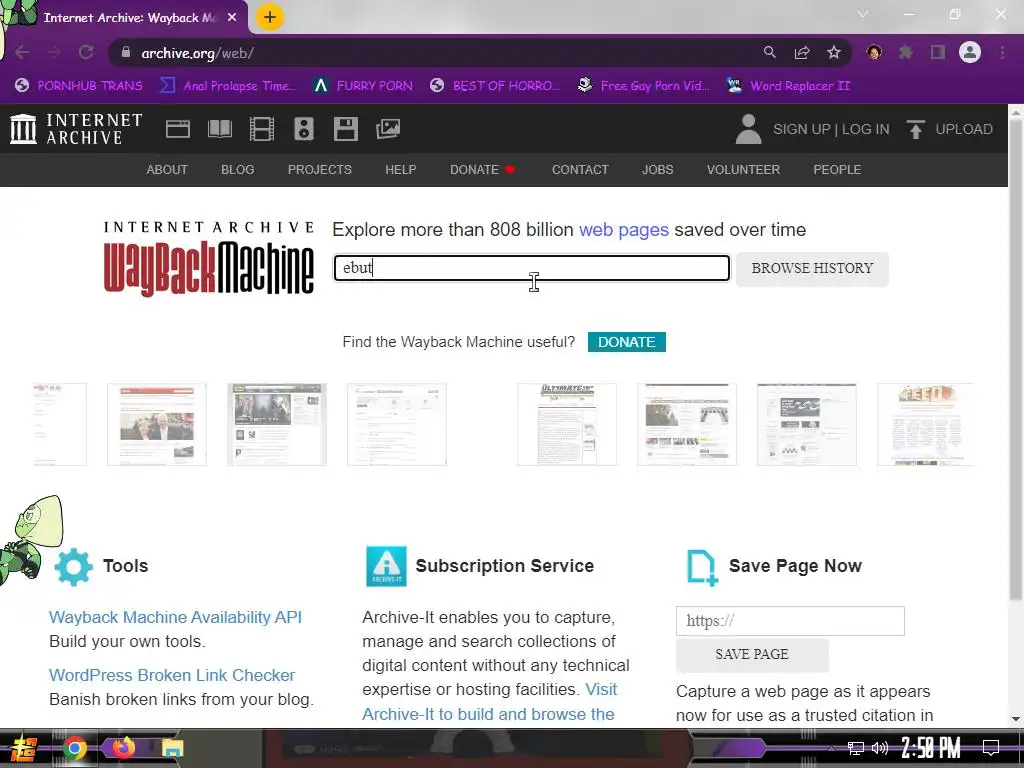The height and width of the screenshot is (768, 1024).
Task: Open the HELP menu item
Action: pyautogui.click(x=400, y=170)
